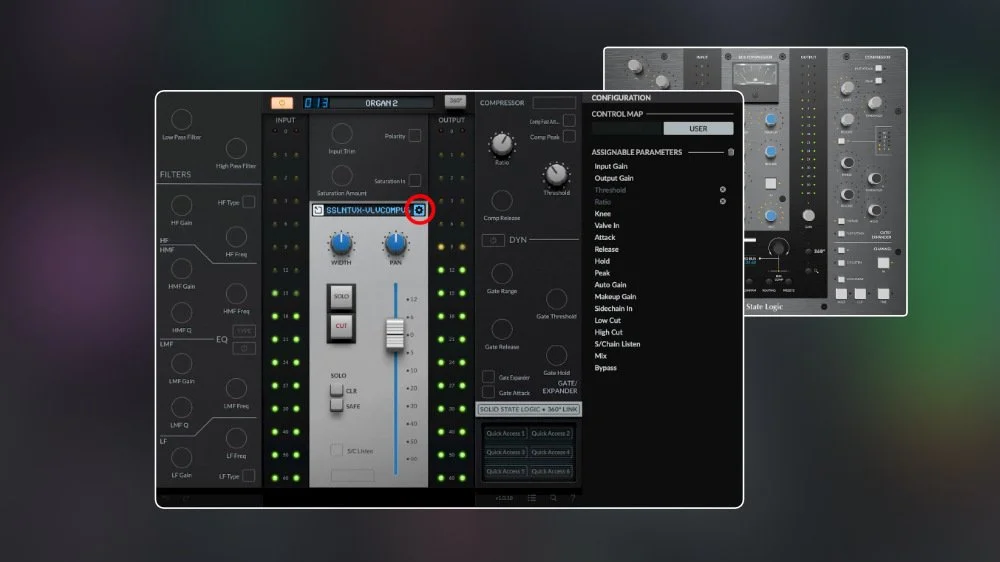Viewport: 1000px width, 562px height.
Task: Click the Low Pass Filter knob
Action: 181,119
